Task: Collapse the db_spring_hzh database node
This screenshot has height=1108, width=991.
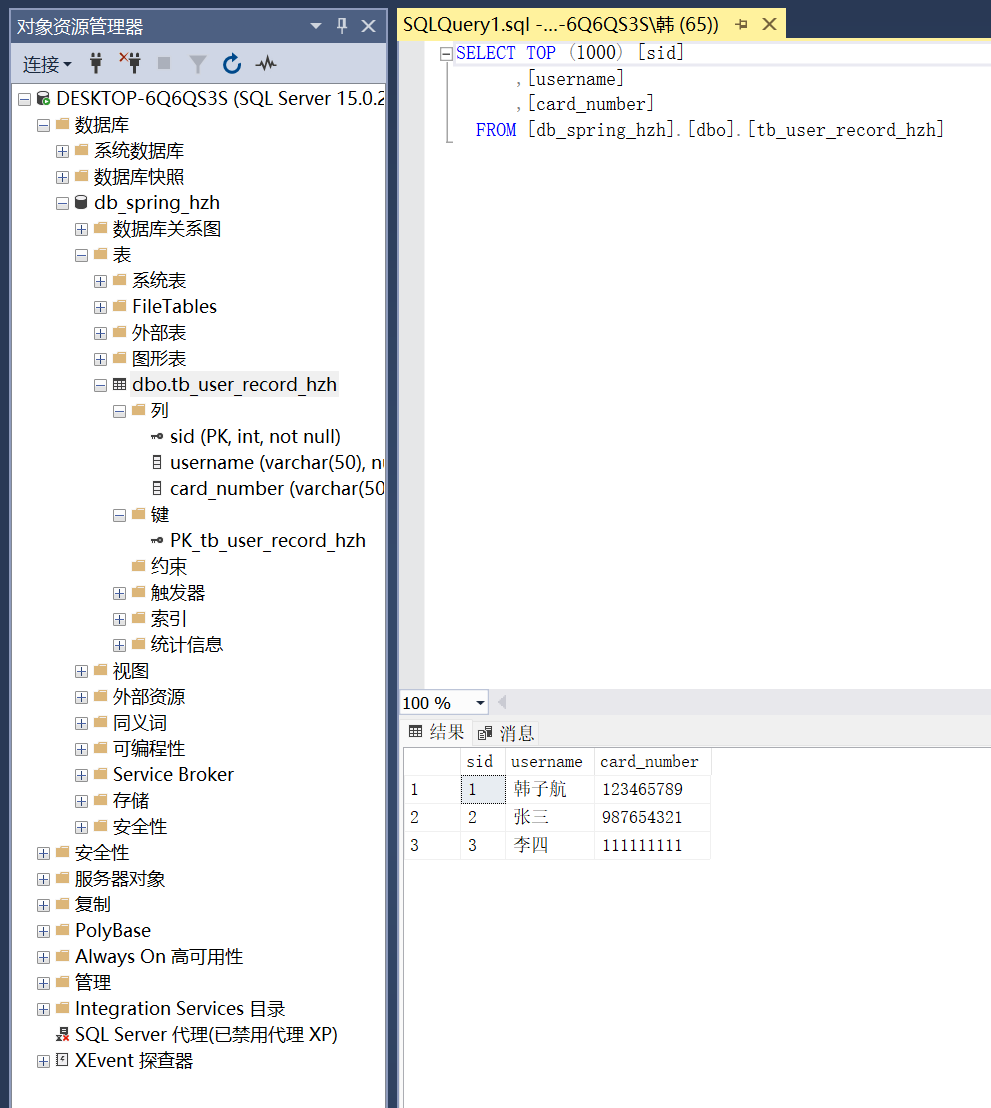Action: (62, 204)
